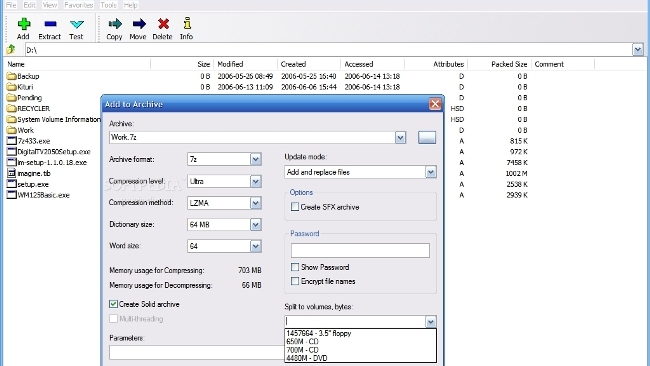
Task: Select the Pending folder icon
Action: point(12,98)
